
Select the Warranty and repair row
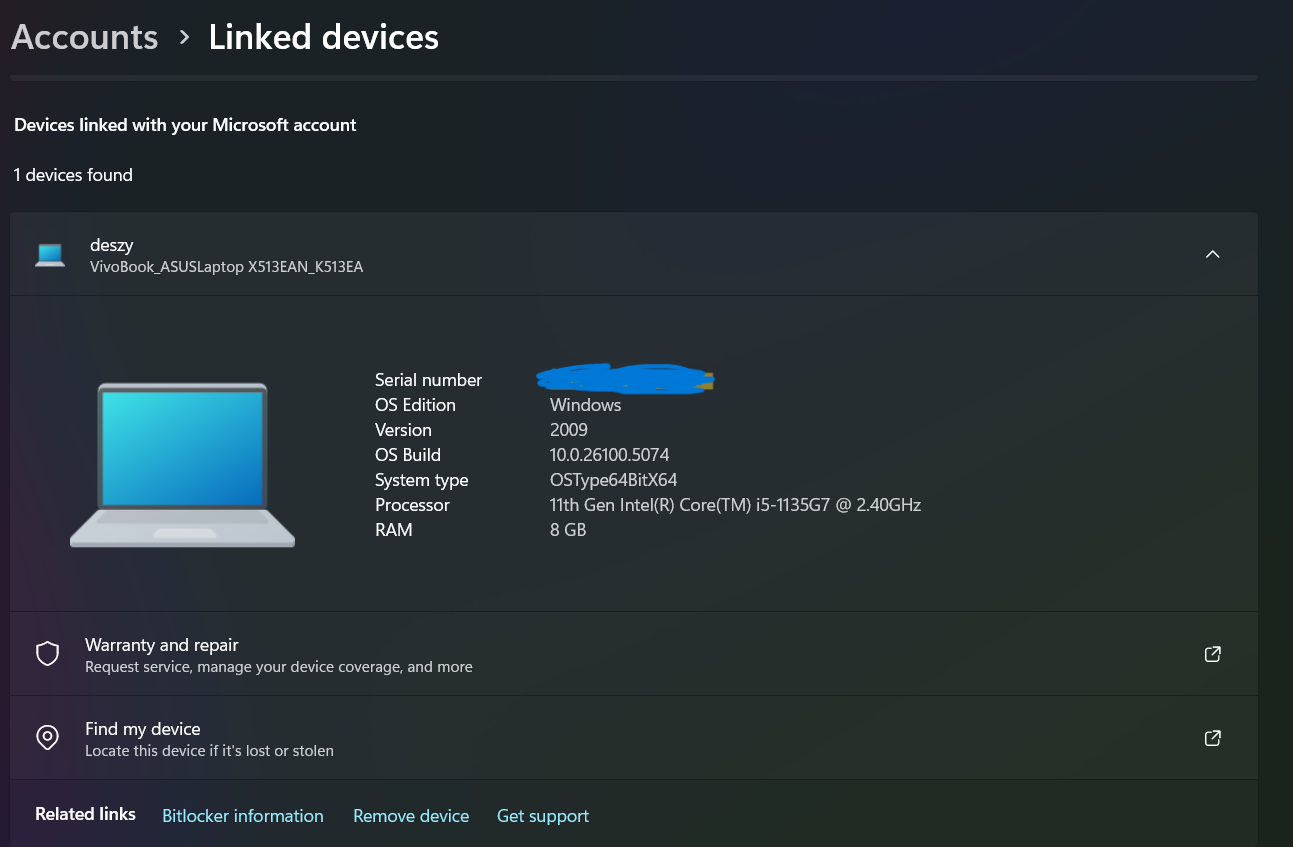634,654
